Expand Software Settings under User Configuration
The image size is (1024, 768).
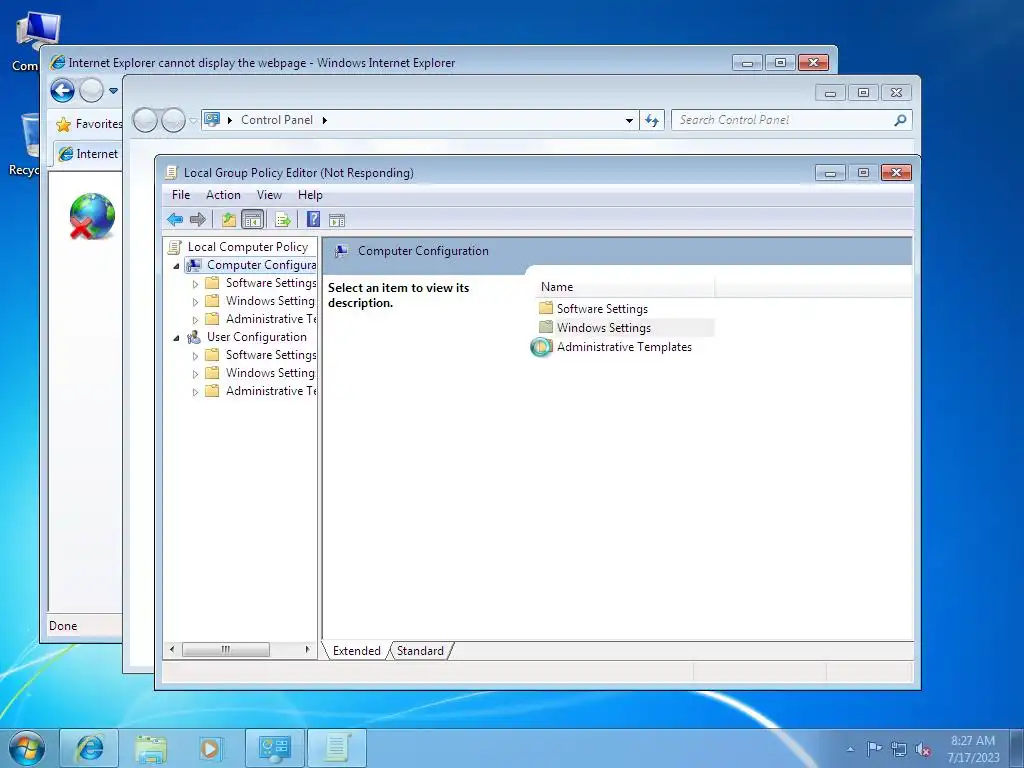(195, 356)
